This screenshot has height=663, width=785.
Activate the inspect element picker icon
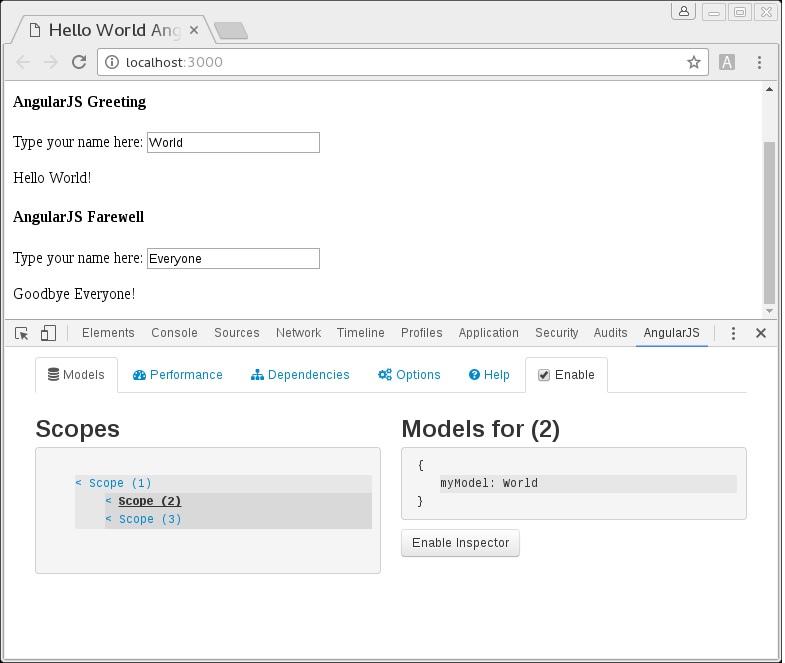22,333
